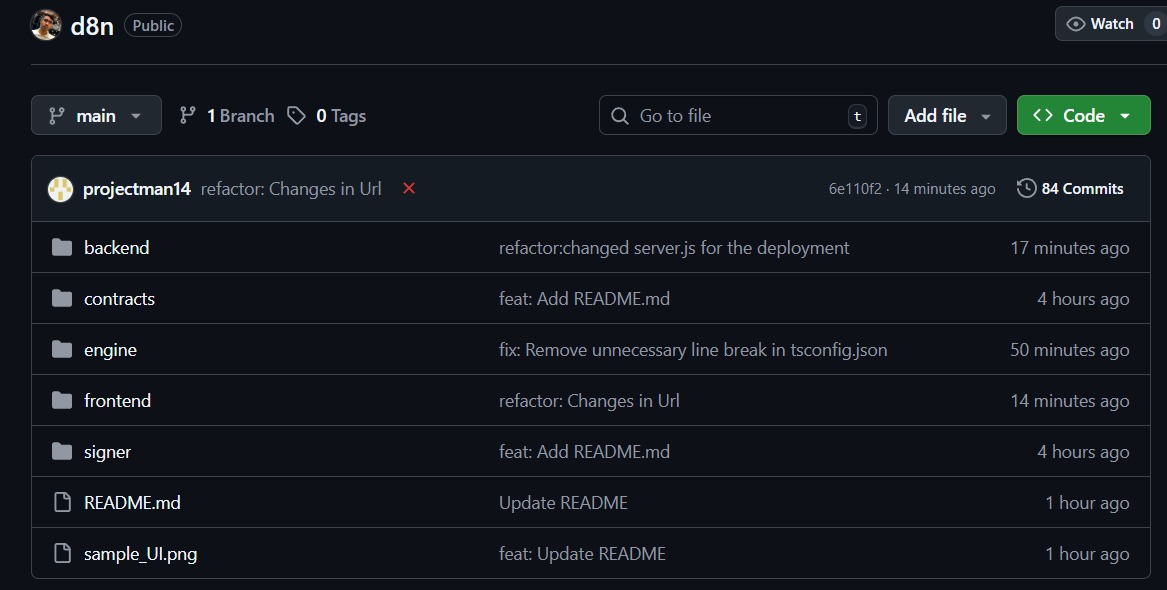Screen dimensions: 1167x590
Task: Open the commit history via the clock icon
Action: (x=1026, y=188)
